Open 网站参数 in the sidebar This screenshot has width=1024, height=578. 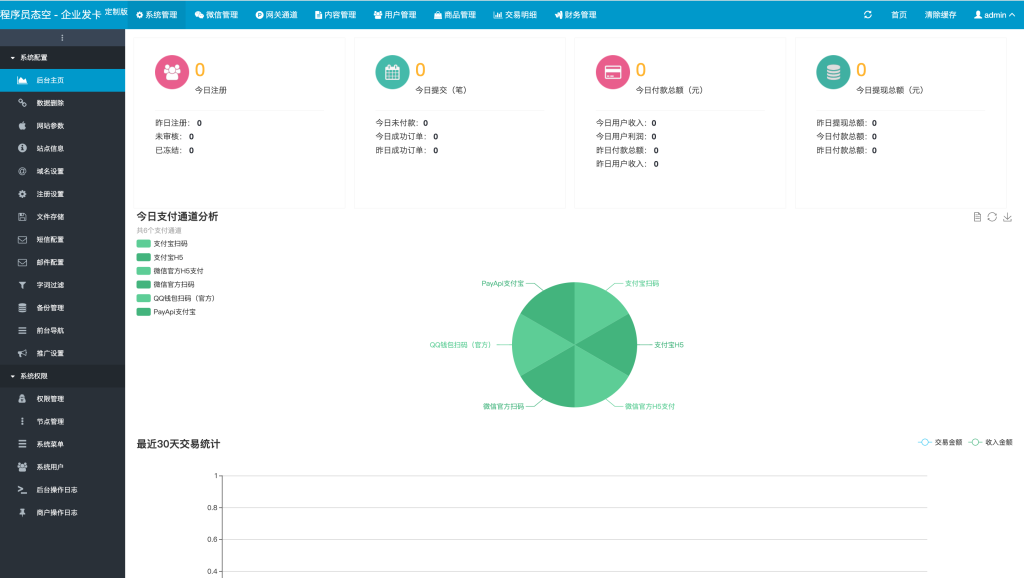point(50,126)
